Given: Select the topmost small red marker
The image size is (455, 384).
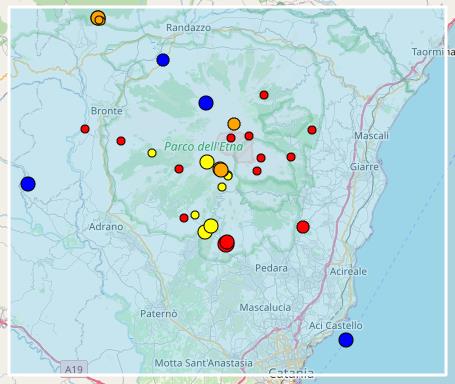Looking at the screenshot, I should click(x=264, y=95).
